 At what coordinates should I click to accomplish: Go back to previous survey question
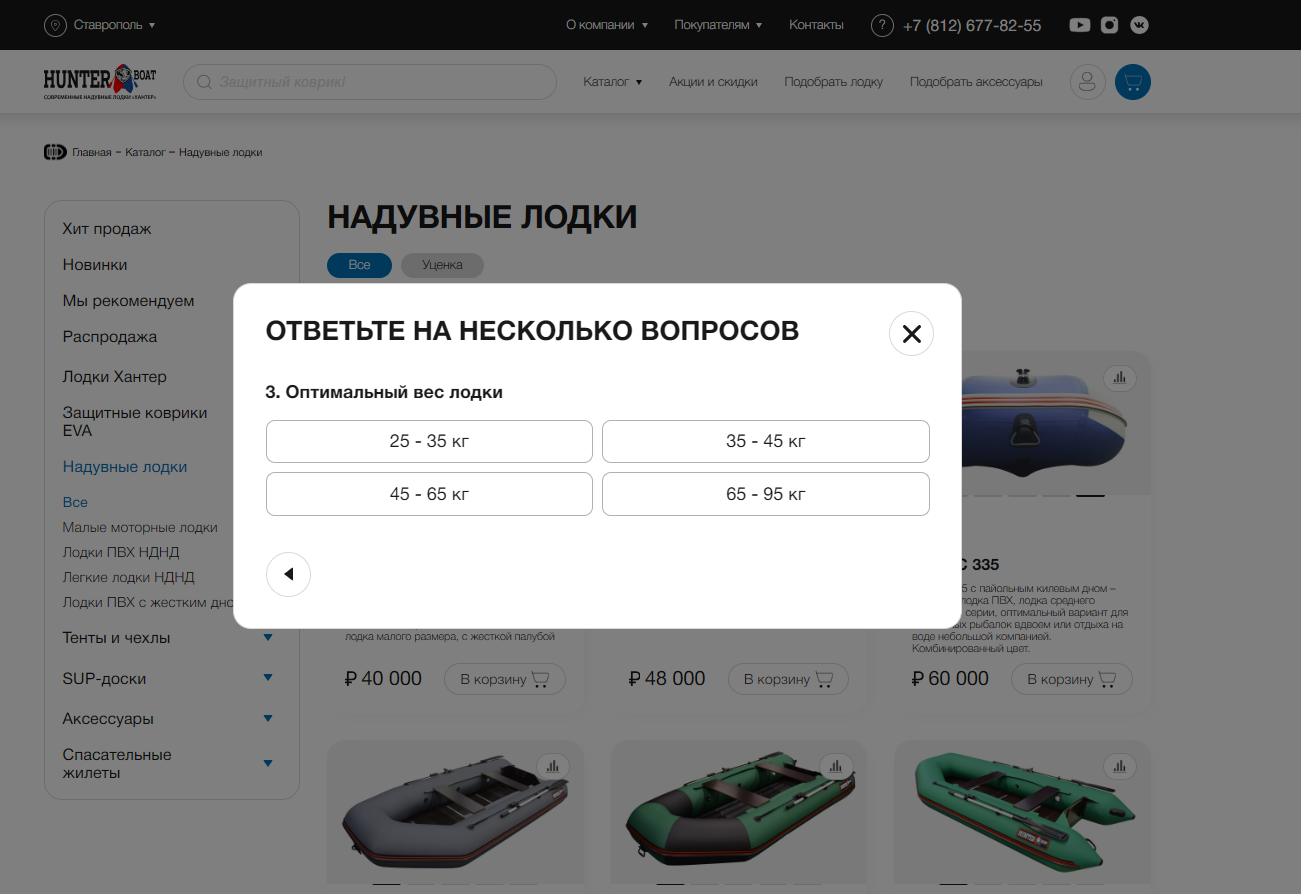tap(288, 574)
